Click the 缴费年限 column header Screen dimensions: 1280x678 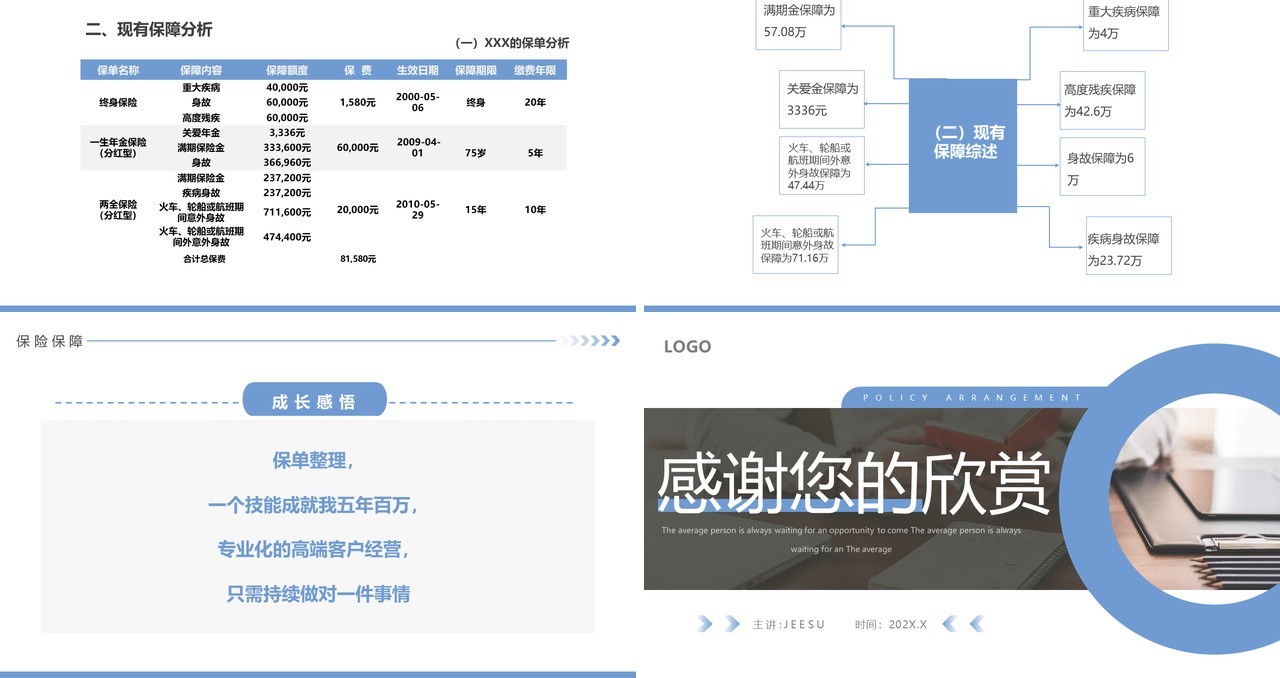[535, 70]
